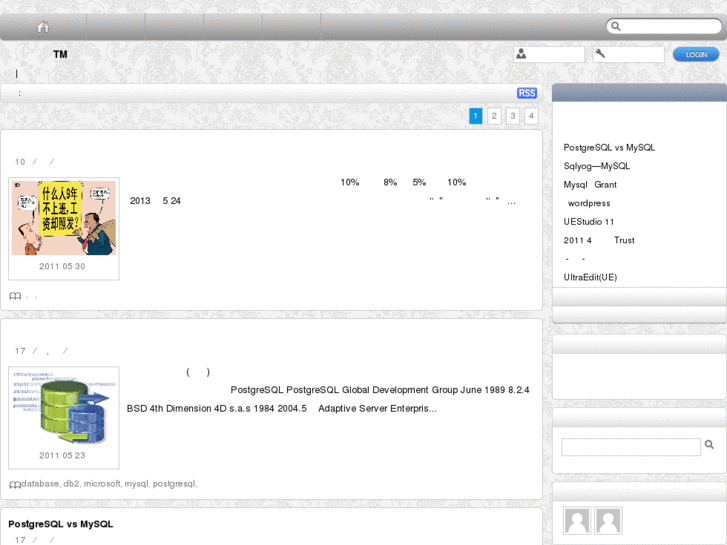Image resolution: width=727 pixels, height=545 pixels.
Task: Open the RSS feed badge
Action: [x=527, y=93]
